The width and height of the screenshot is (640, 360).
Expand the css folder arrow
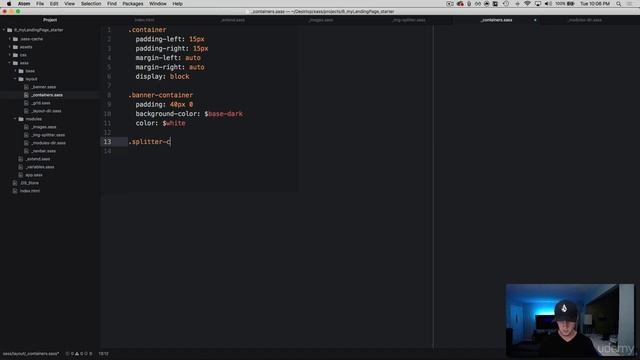(10, 55)
